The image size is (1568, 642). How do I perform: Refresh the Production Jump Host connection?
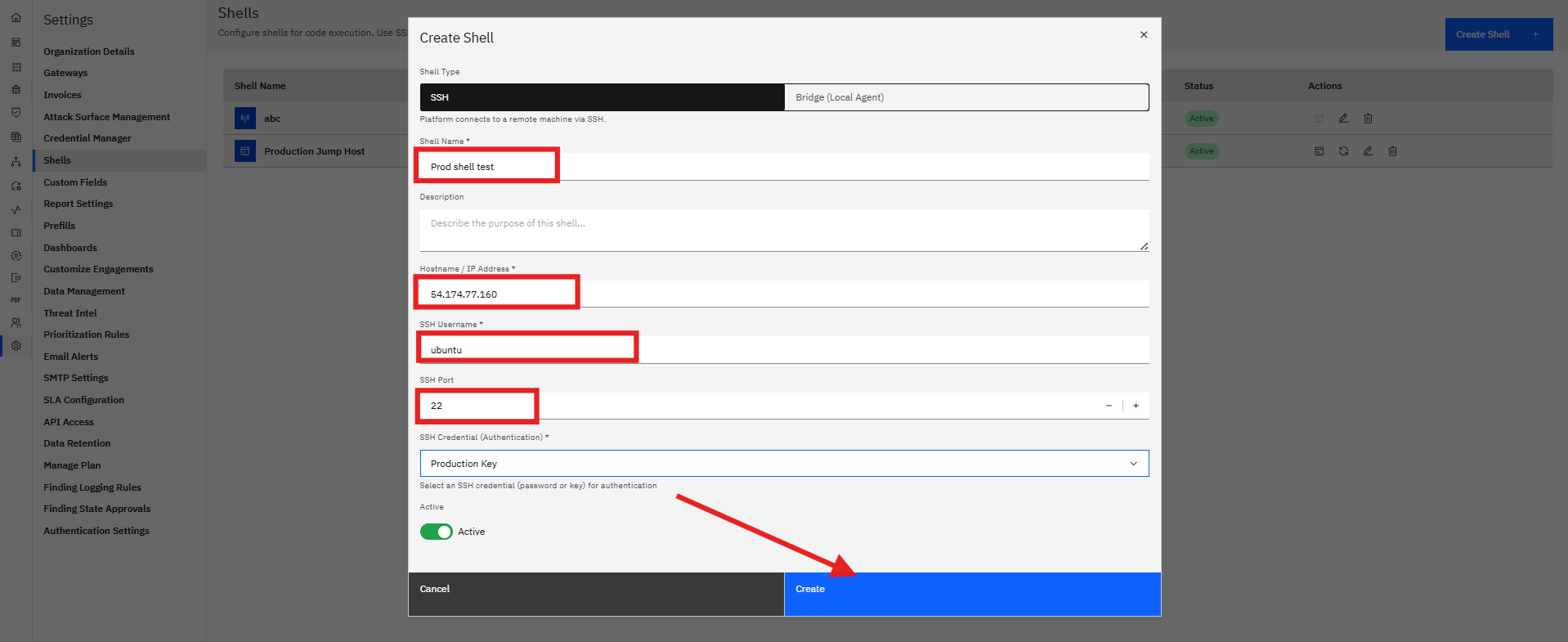(x=1343, y=151)
